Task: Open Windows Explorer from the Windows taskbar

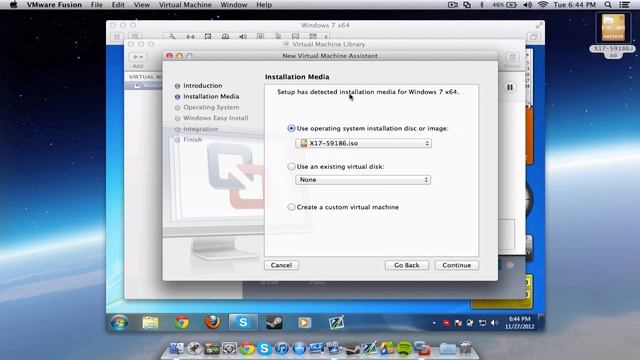Action: (x=150, y=322)
